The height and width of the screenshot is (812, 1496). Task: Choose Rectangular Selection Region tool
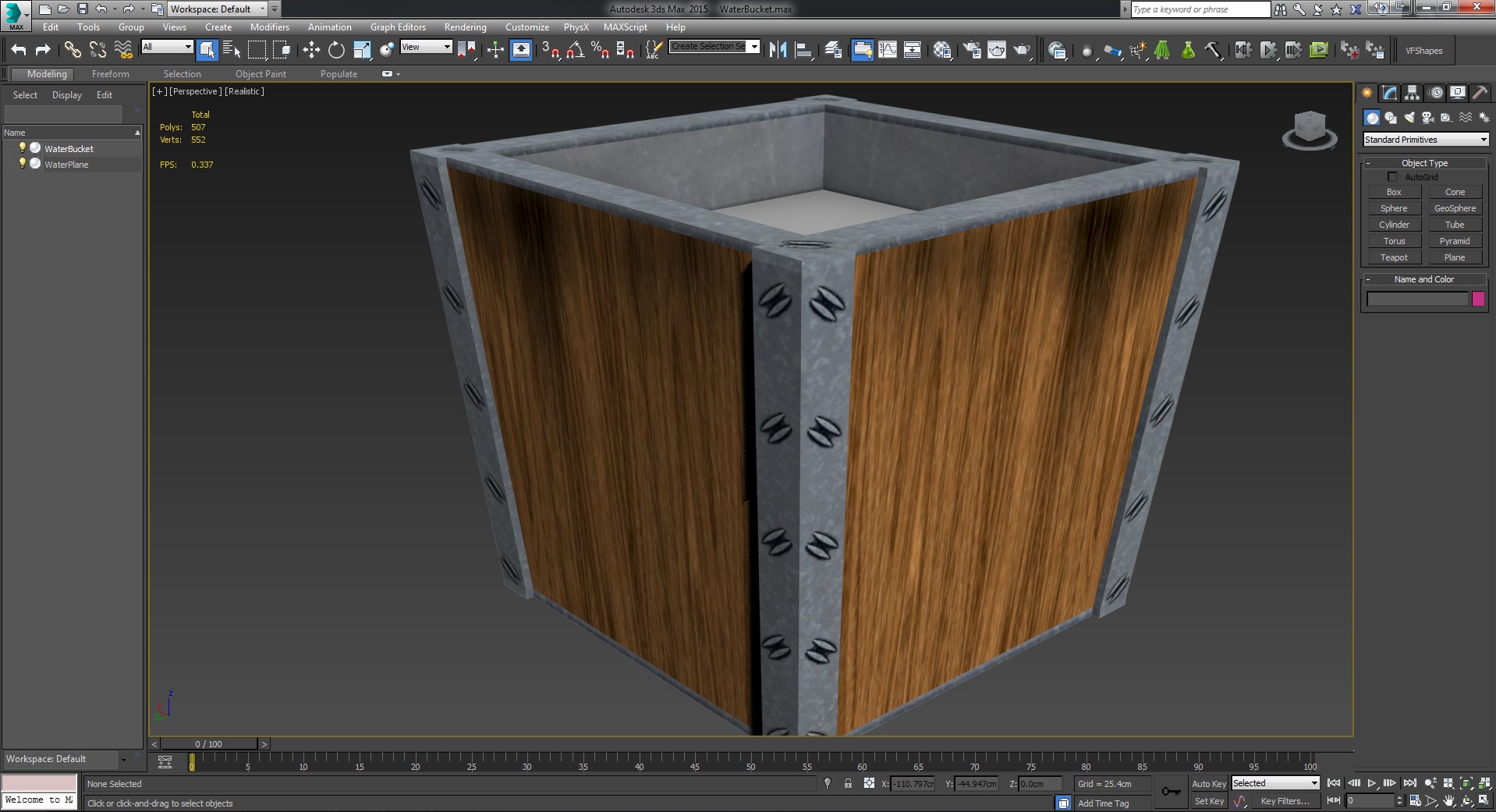[257, 50]
